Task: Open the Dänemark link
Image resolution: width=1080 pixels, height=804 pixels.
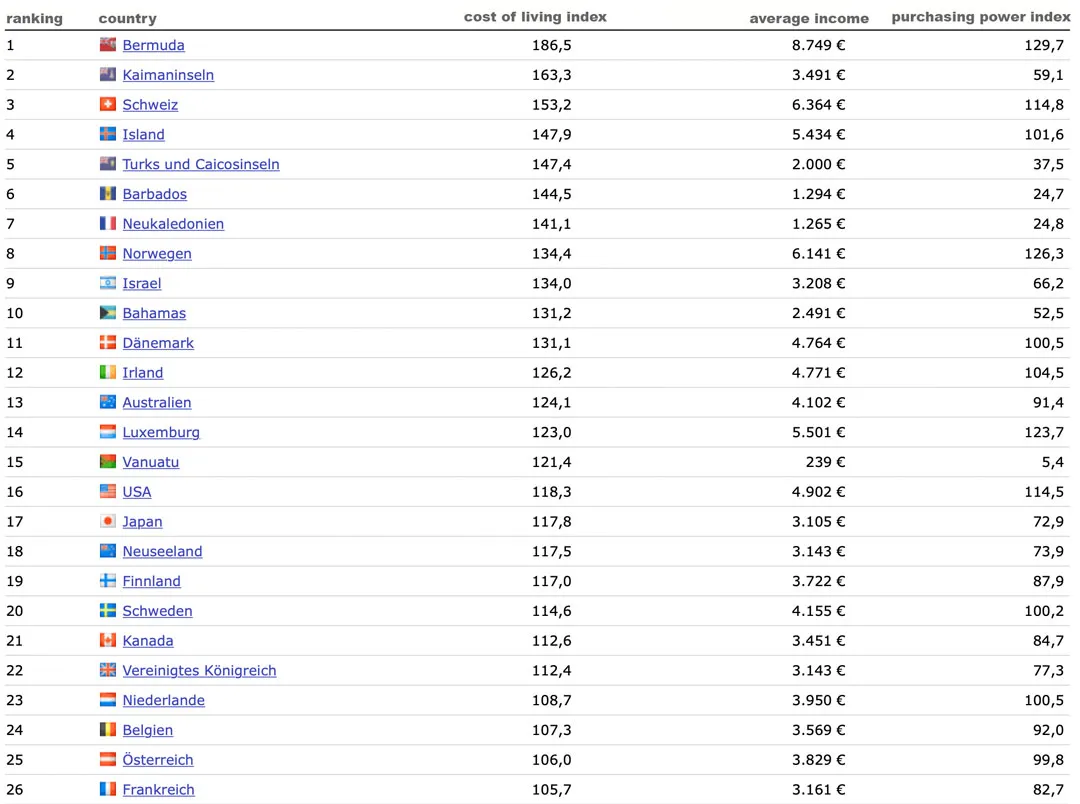Action: 158,343
